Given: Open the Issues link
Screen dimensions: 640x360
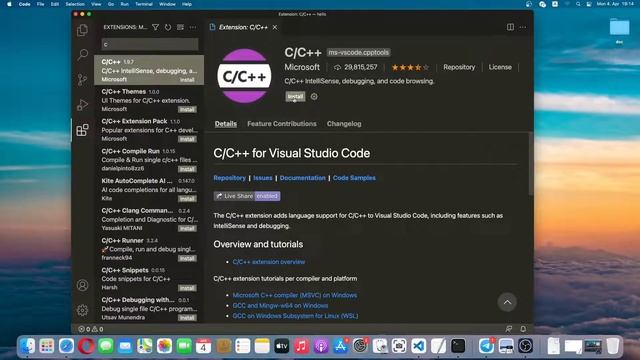Looking at the screenshot, I should pyautogui.click(x=262, y=178).
